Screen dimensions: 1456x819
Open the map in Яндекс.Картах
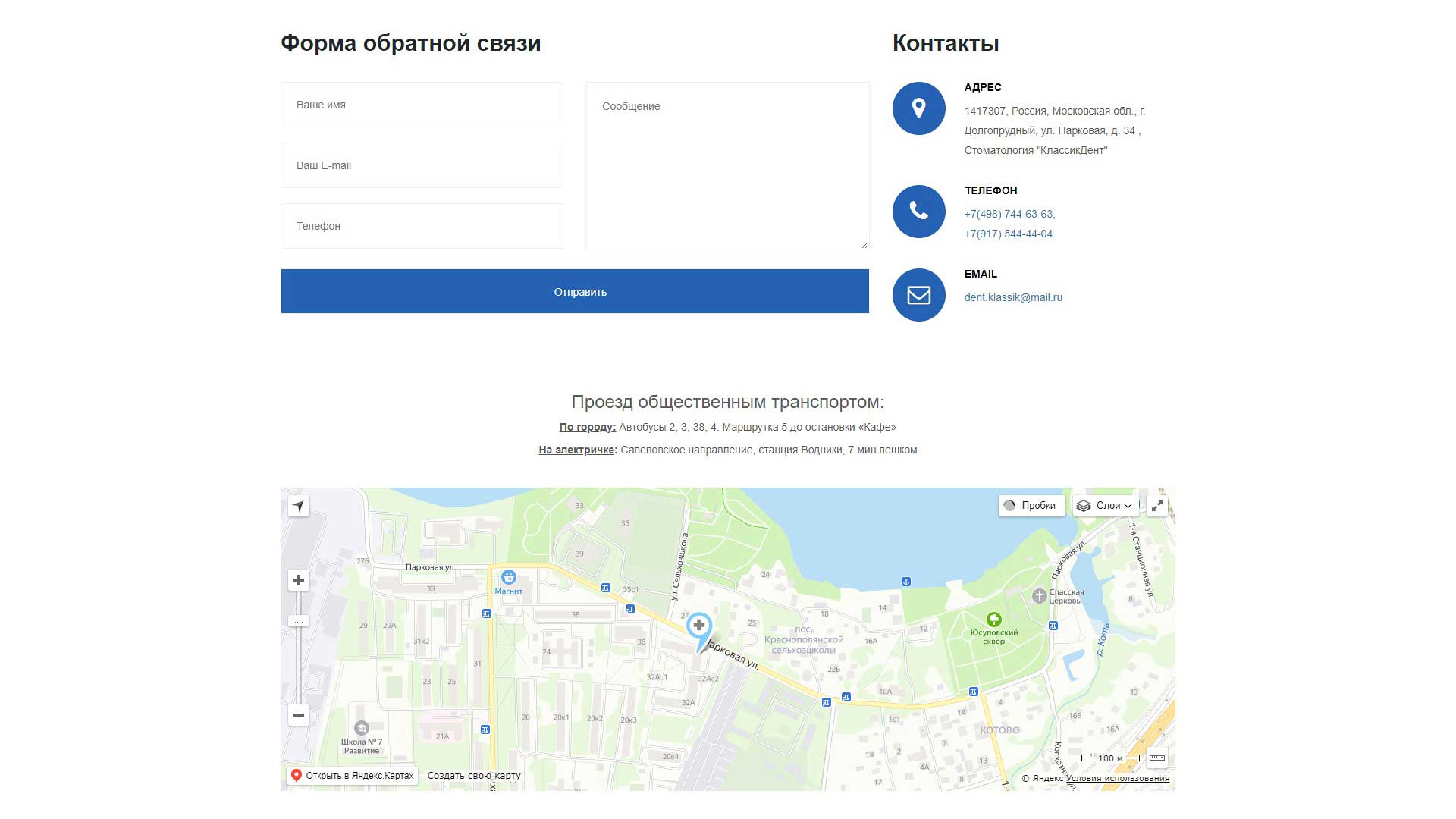coord(351,775)
